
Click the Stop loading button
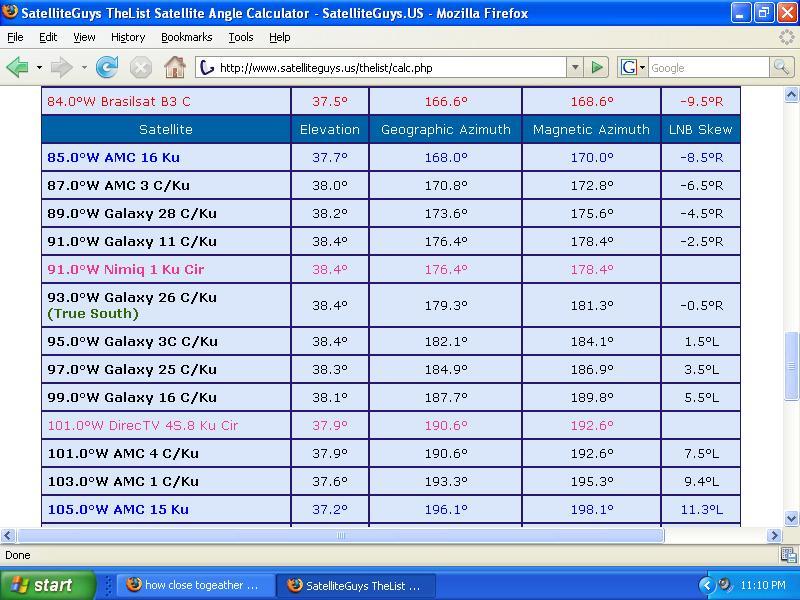click(140, 67)
